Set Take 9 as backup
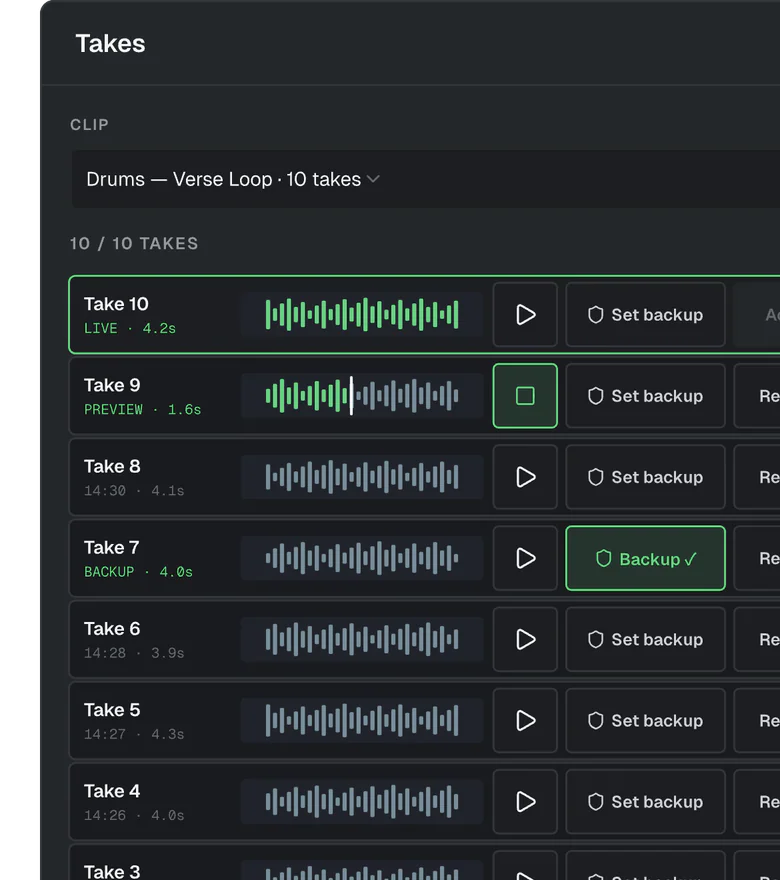The image size is (780, 880). 645,396
